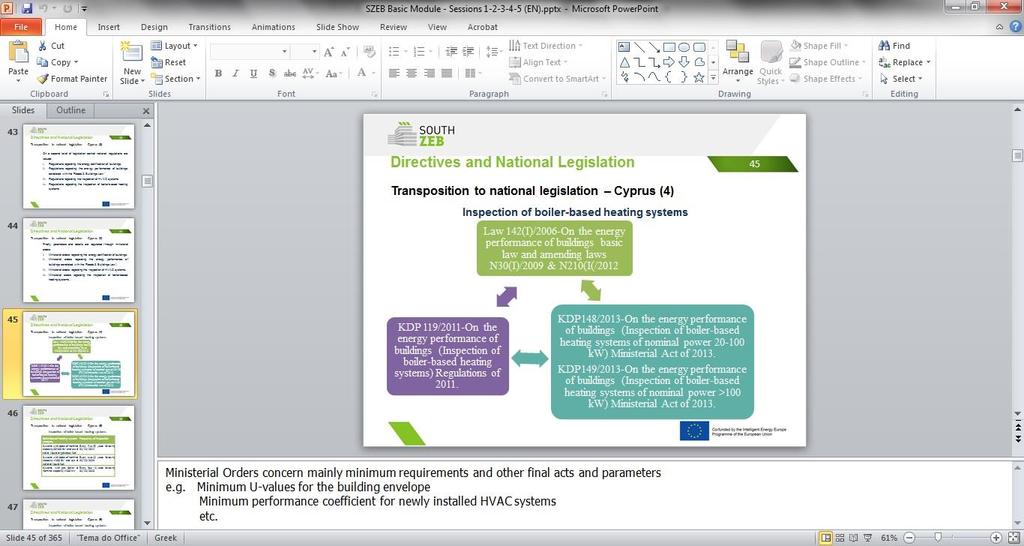Select slide 44 thumbnail

click(x=78, y=260)
